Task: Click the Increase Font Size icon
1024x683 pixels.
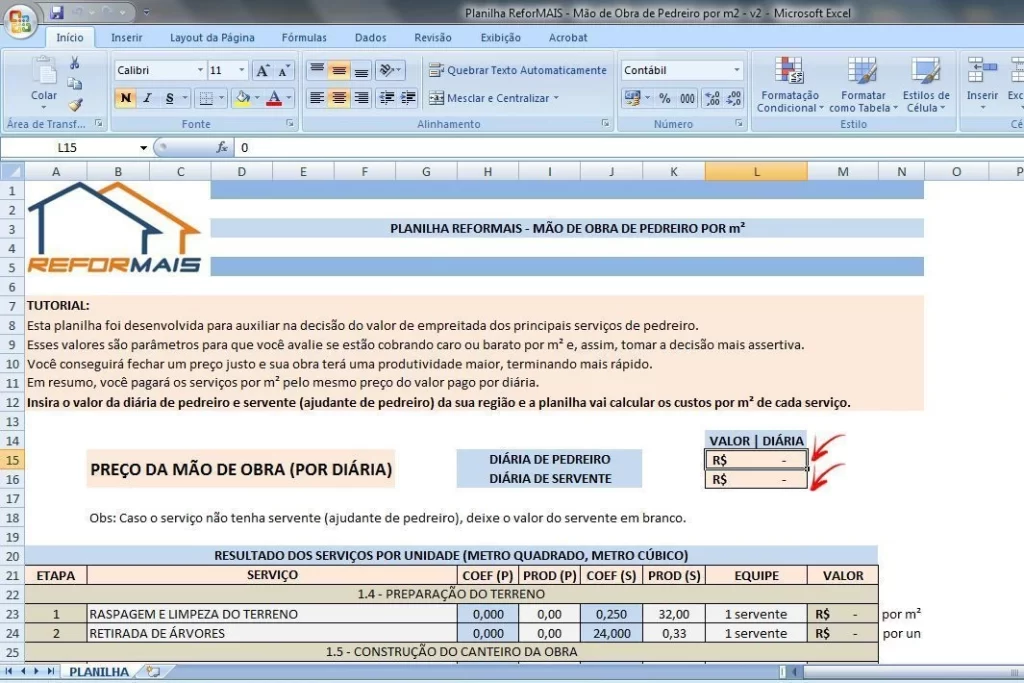Action: tap(262, 71)
